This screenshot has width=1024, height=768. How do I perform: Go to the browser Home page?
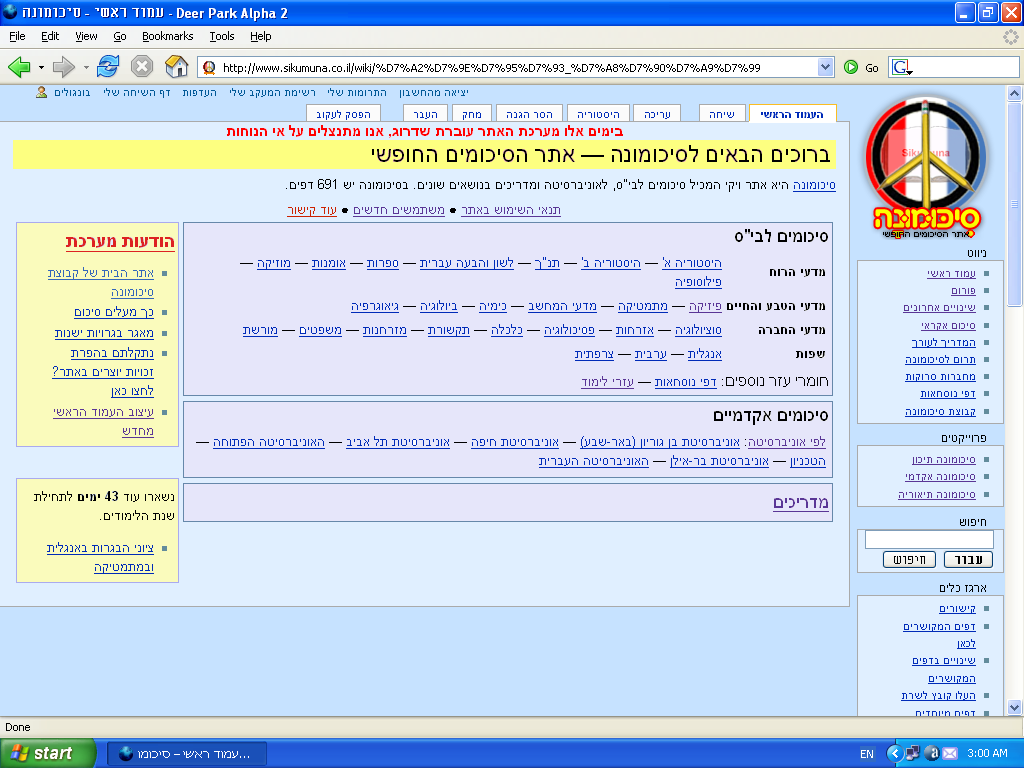coord(176,67)
